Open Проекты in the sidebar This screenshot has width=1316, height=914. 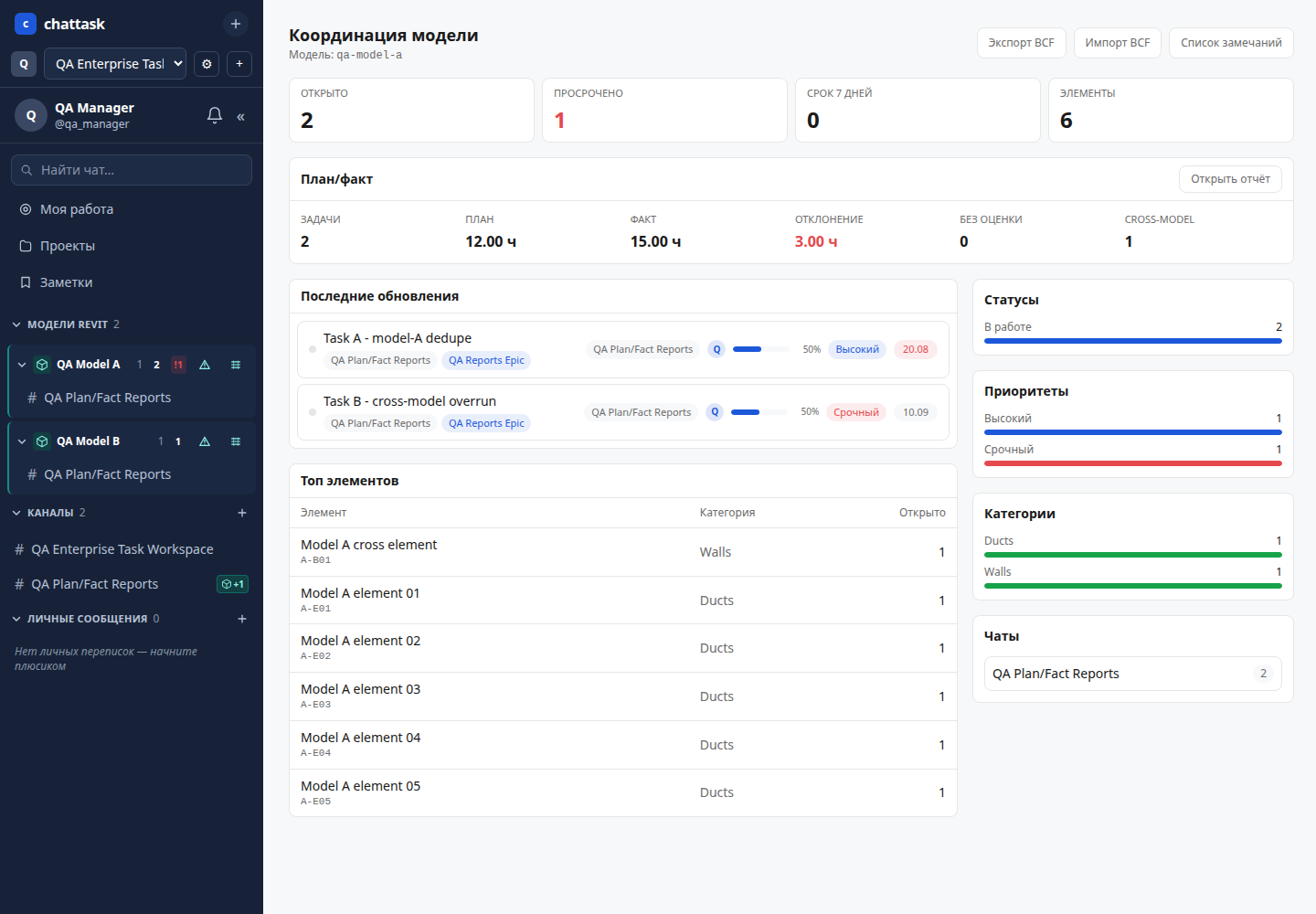click(x=132, y=246)
